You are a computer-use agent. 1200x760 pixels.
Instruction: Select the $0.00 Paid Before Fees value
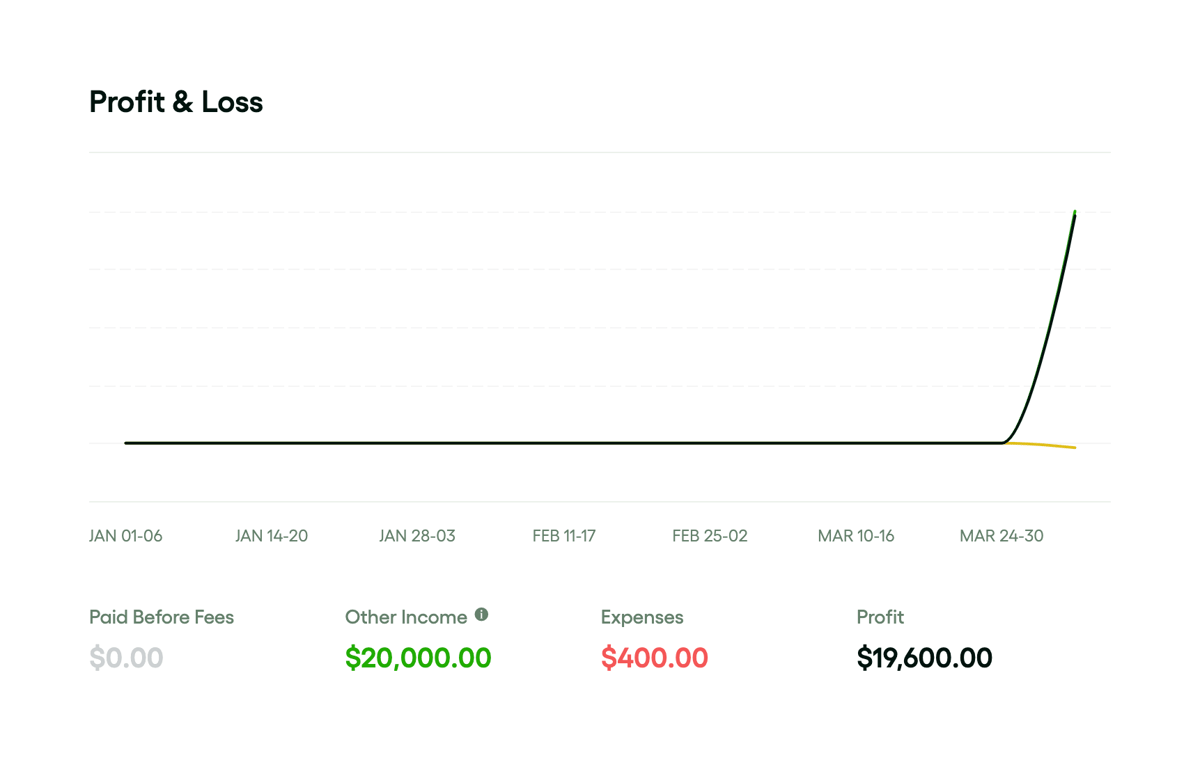pyautogui.click(x=126, y=658)
